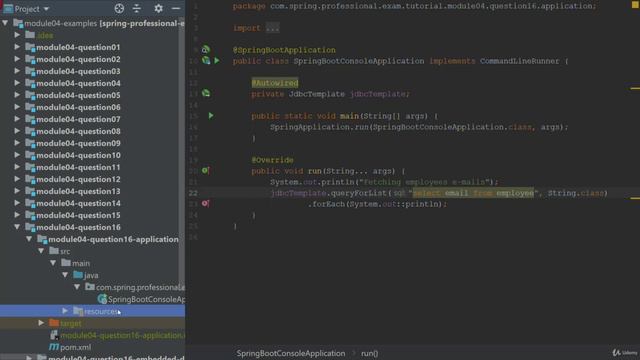
Task: Select the java source folder
Action: tap(91, 276)
